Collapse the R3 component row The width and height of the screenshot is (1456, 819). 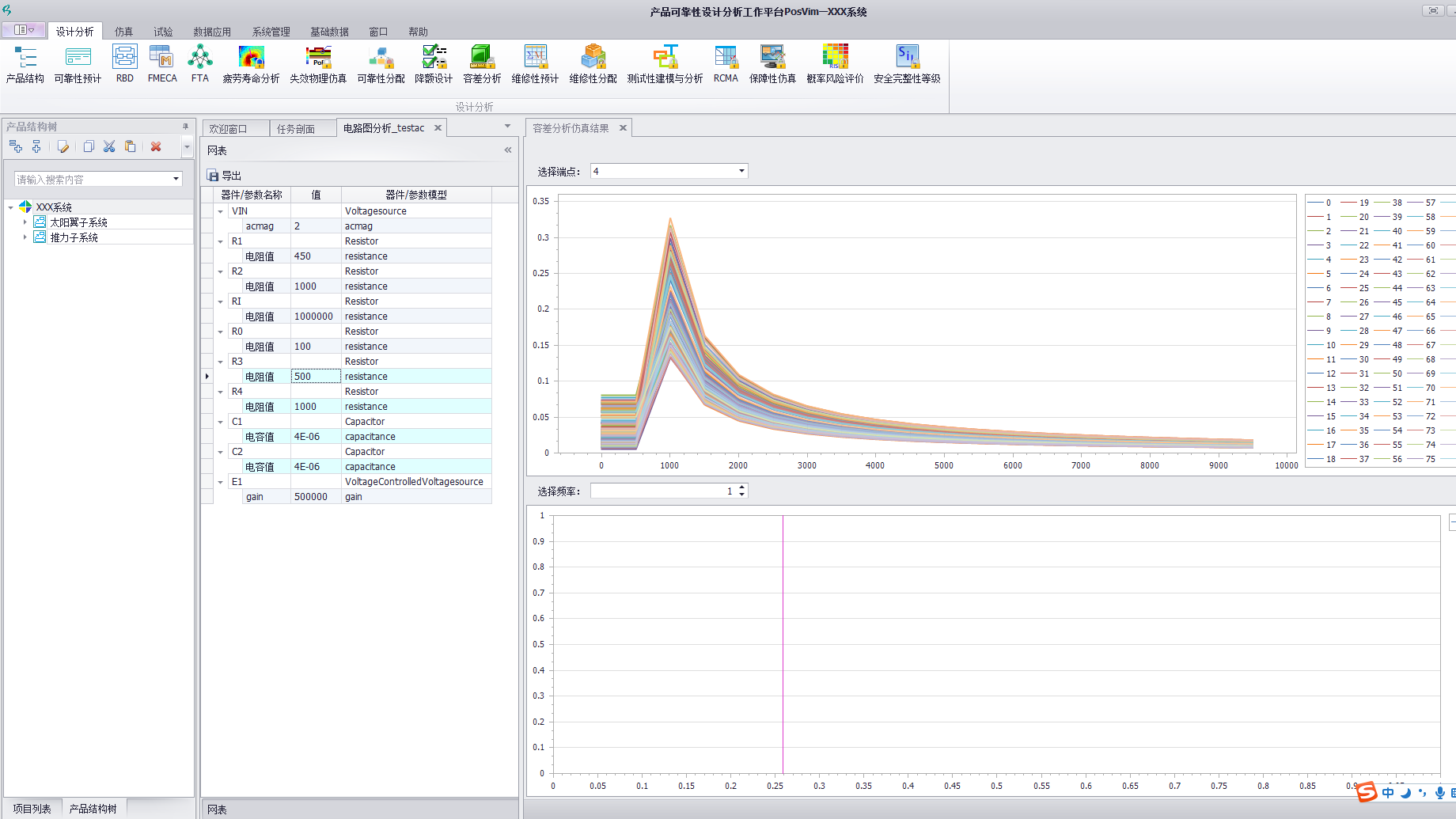221,362
